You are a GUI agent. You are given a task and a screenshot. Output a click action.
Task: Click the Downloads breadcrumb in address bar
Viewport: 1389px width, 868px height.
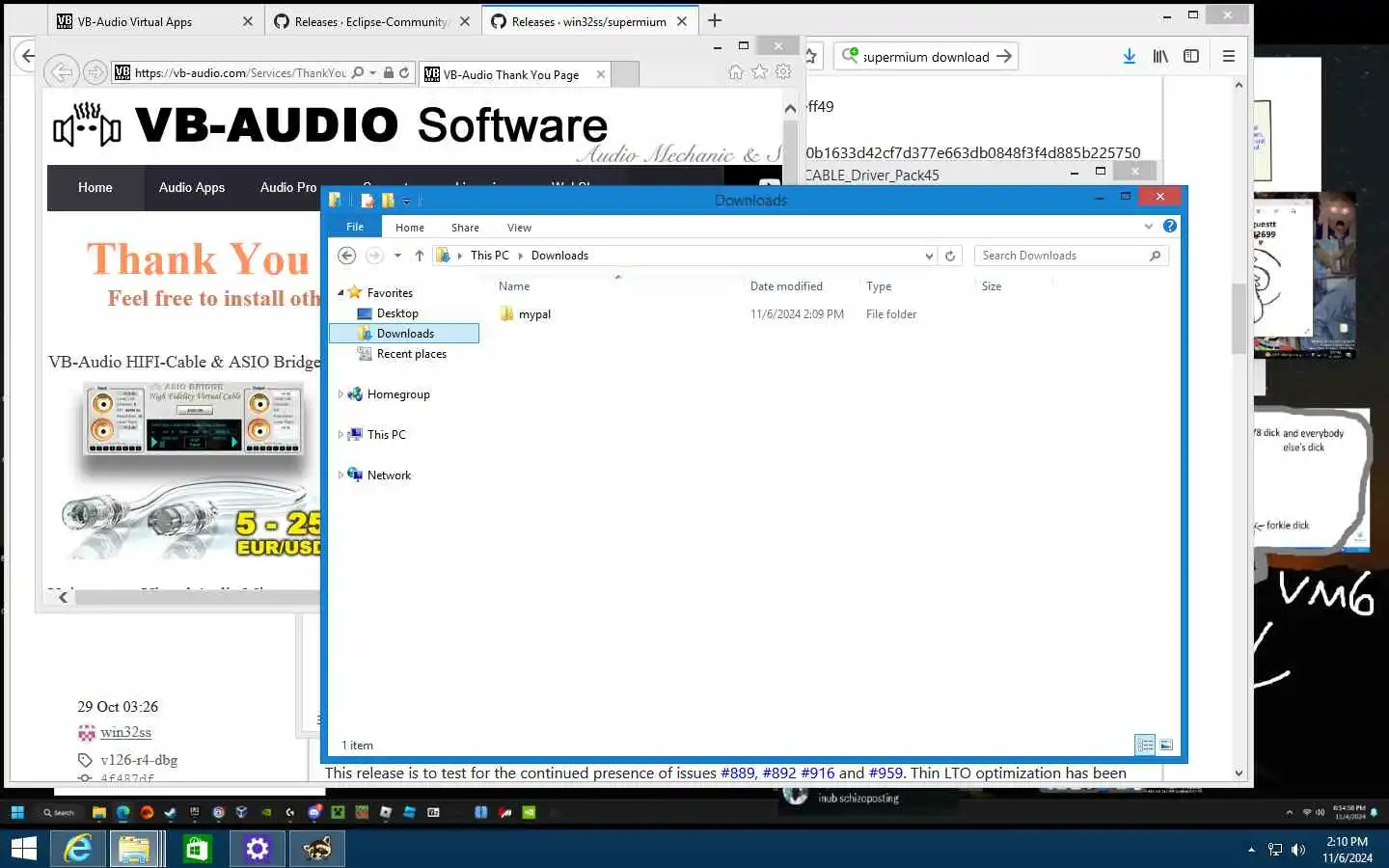559,256
